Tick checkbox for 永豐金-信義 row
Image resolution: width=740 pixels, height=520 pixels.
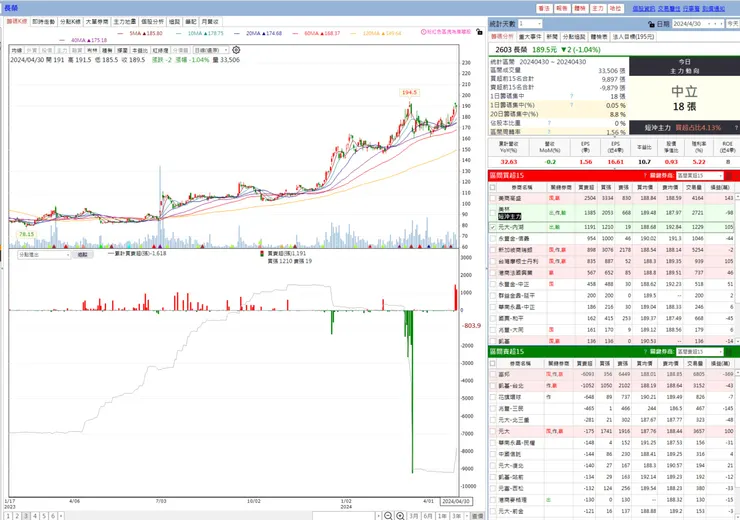click(x=493, y=238)
